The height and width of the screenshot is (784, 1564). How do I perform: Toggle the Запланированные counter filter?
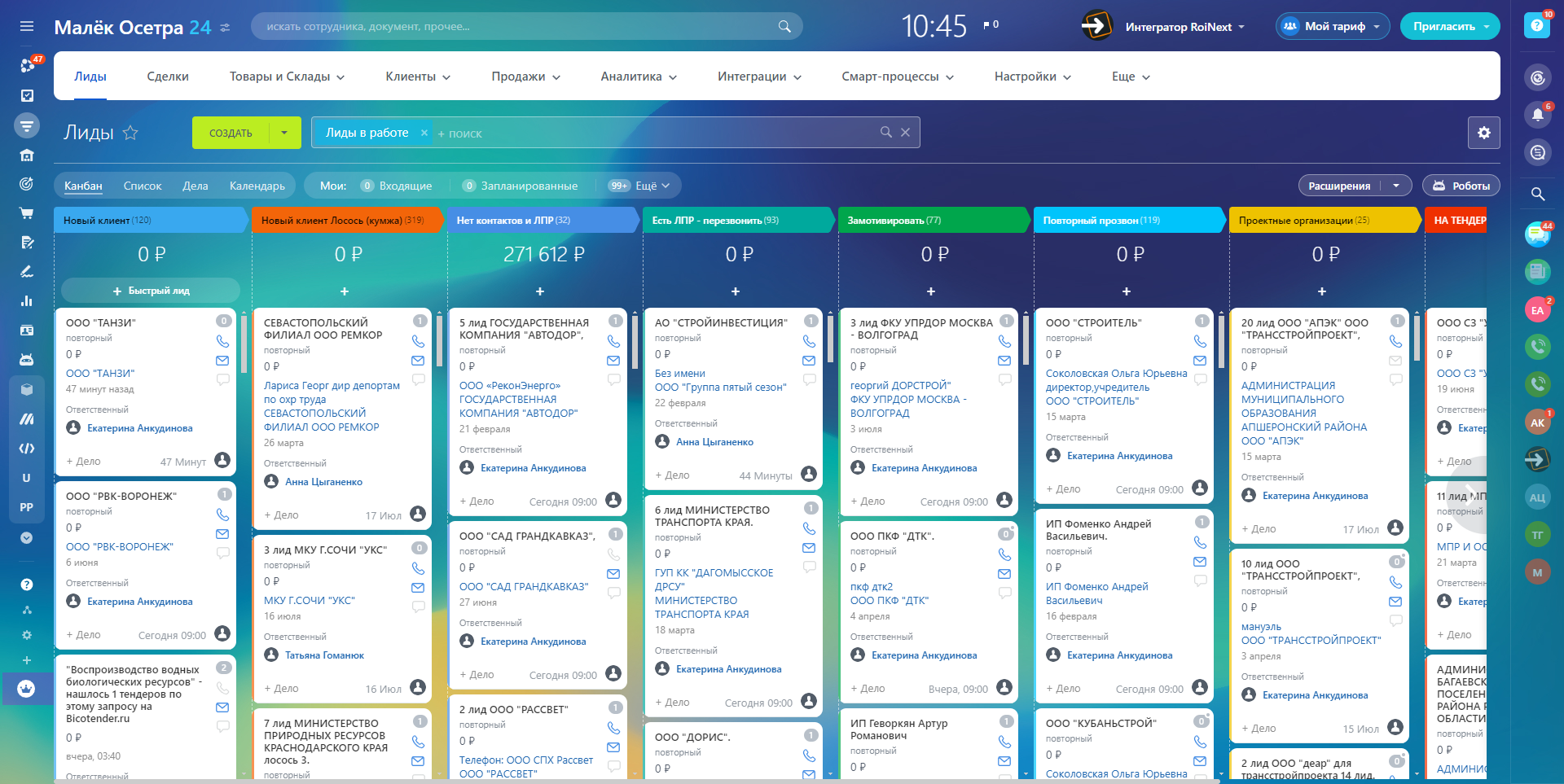520,186
